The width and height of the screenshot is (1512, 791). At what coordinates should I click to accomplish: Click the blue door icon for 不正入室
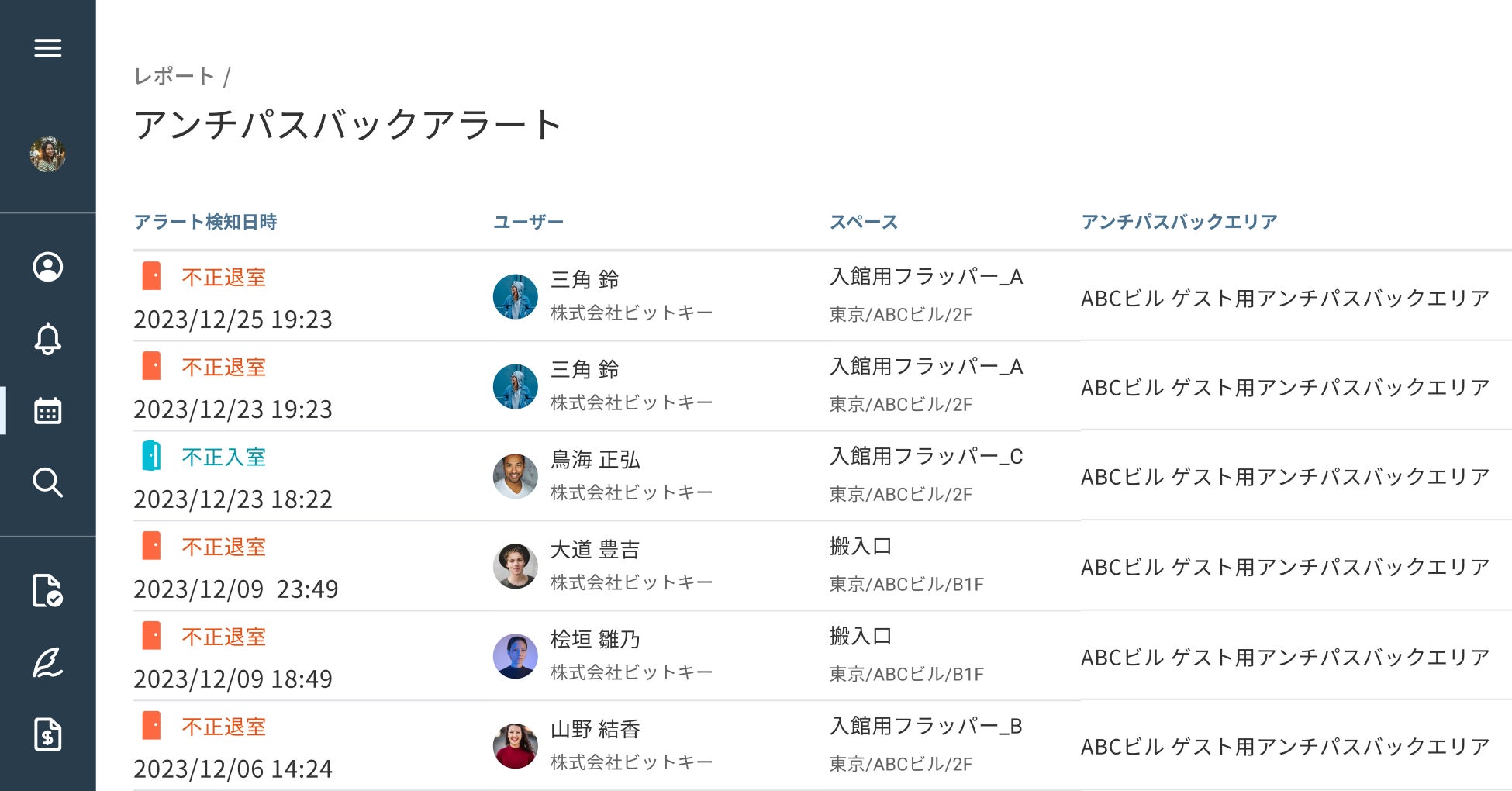[151, 456]
